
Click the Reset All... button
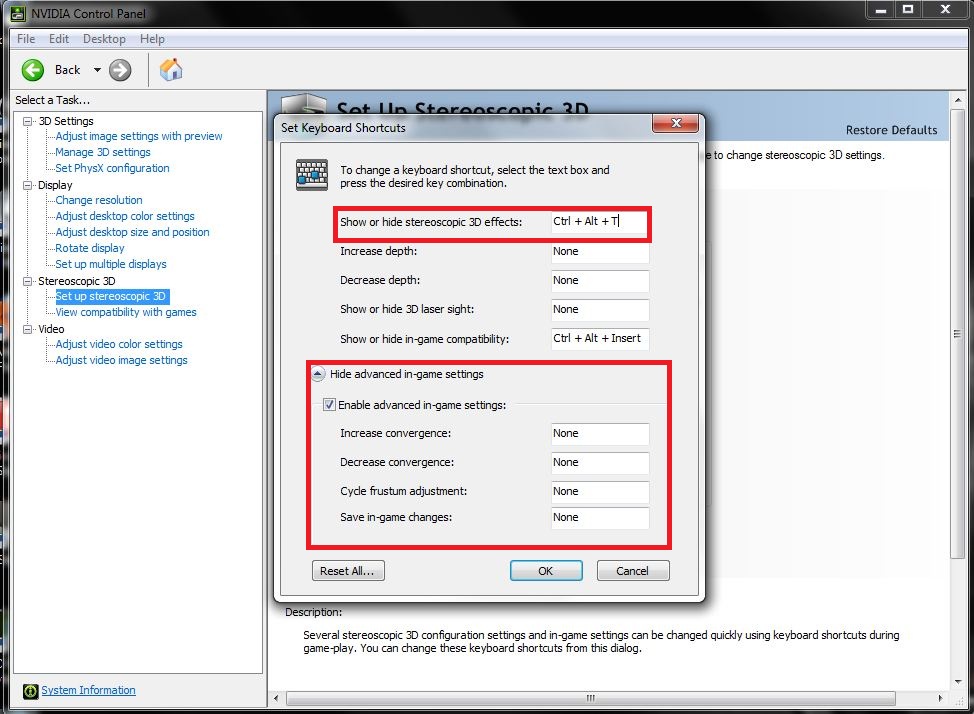tap(348, 571)
